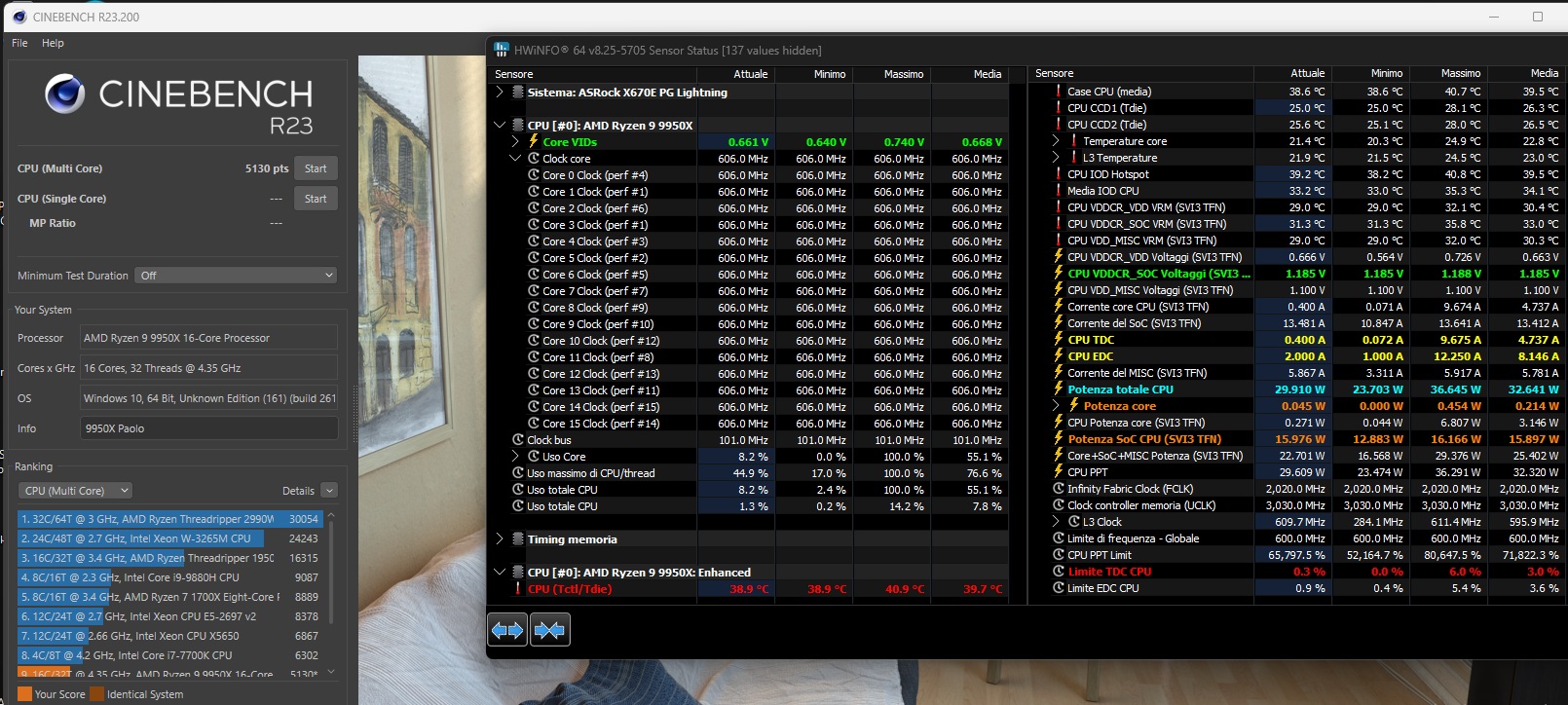Click the Info field containing 9950X Paolo

(x=209, y=428)
